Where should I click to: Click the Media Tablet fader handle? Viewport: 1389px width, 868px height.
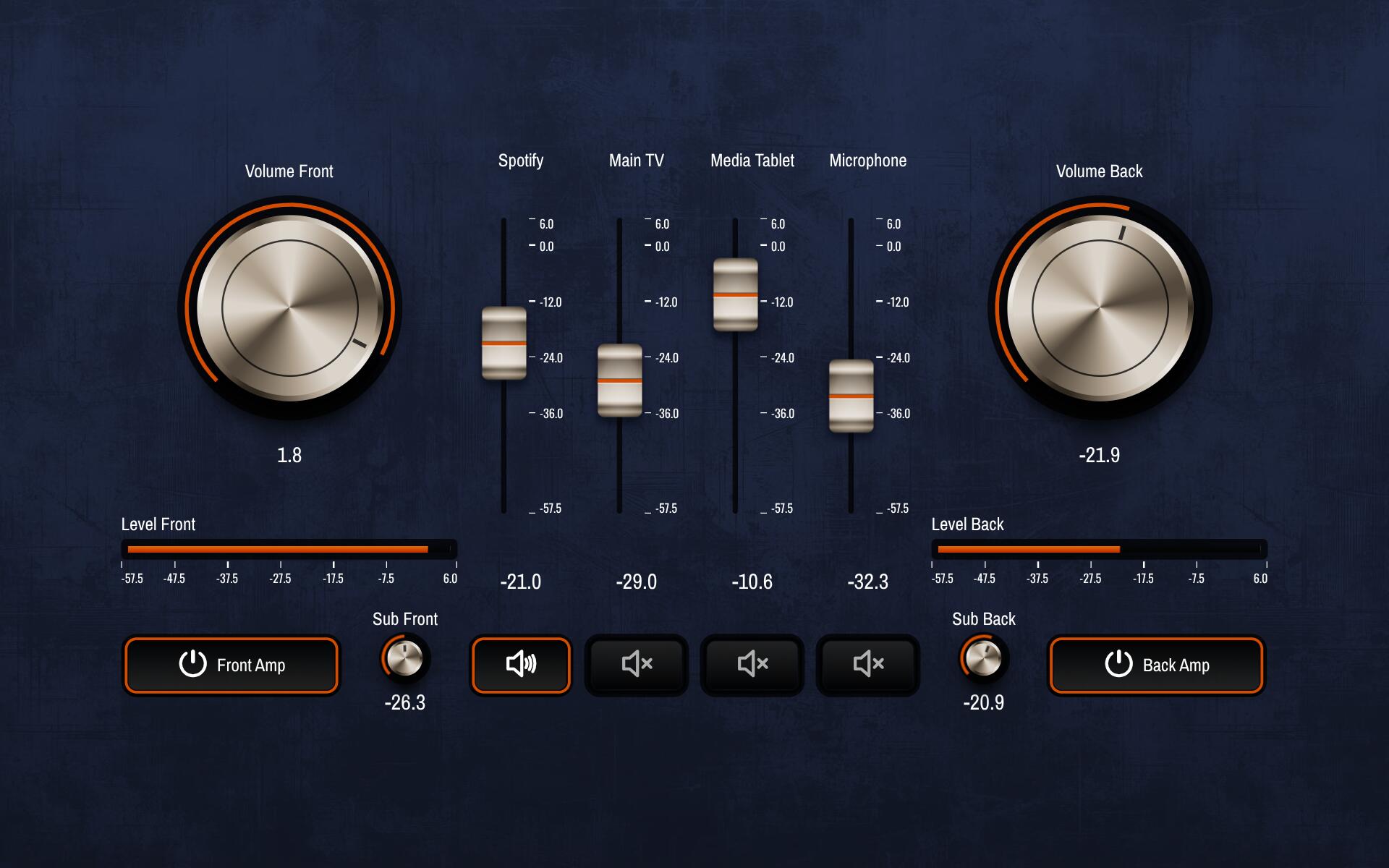tap(736, 295)
